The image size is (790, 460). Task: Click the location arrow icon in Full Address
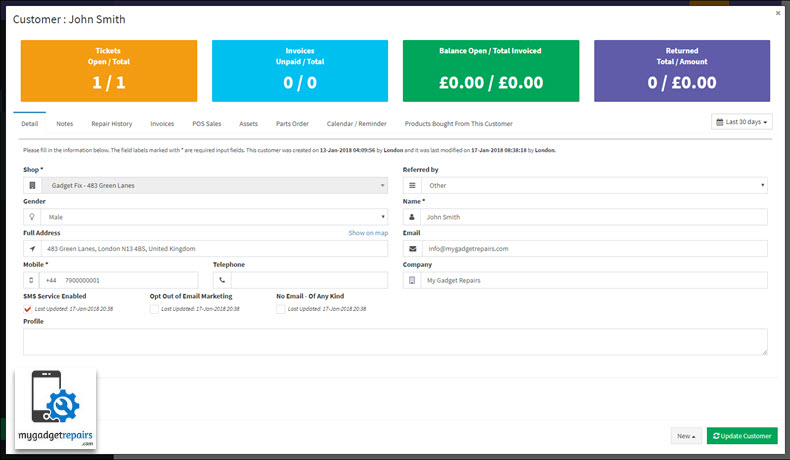pyautogui.click(x=32, y=248)
